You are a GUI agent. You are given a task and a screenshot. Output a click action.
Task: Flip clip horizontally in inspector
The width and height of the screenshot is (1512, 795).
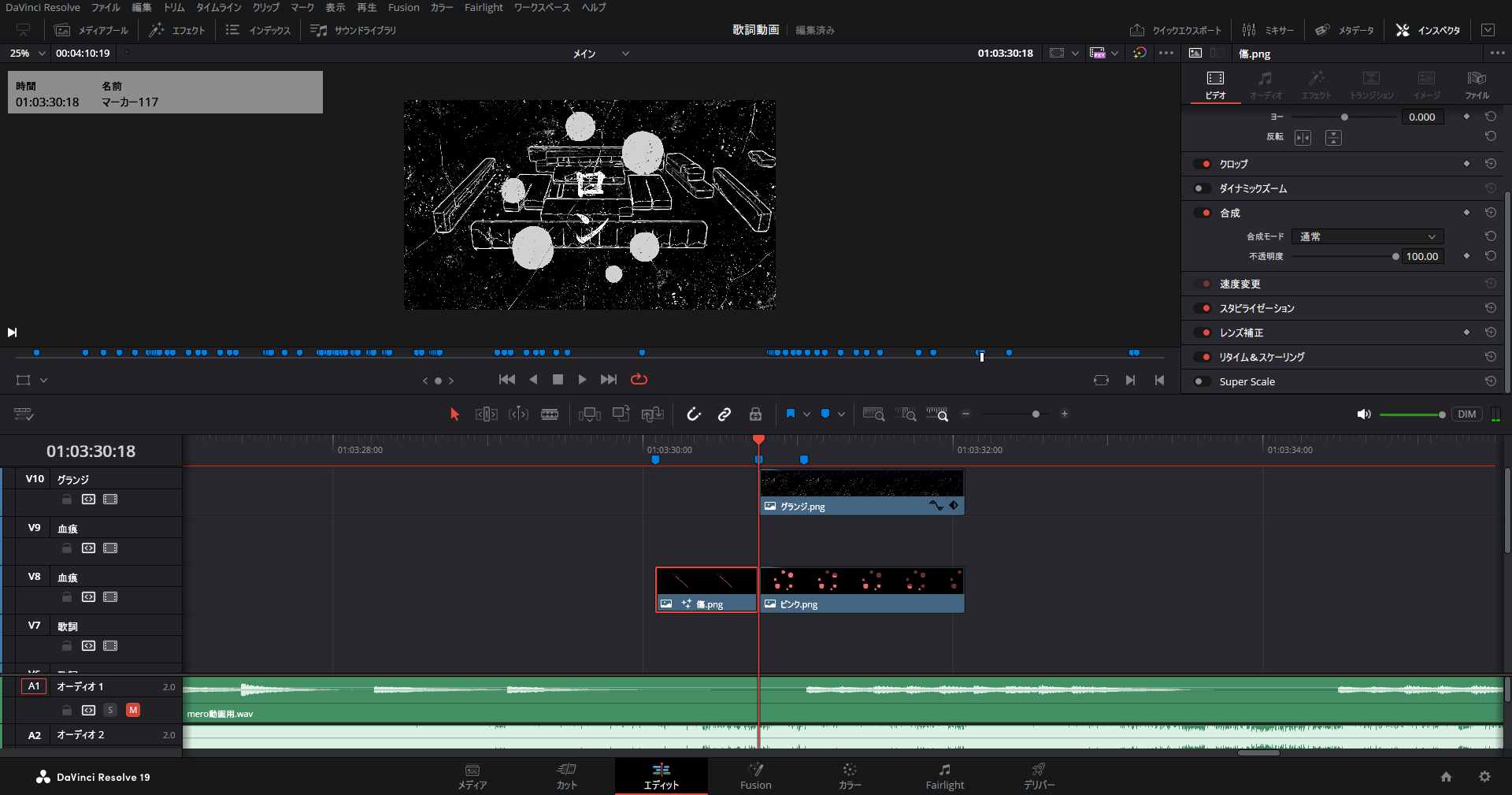point(1303,138)
